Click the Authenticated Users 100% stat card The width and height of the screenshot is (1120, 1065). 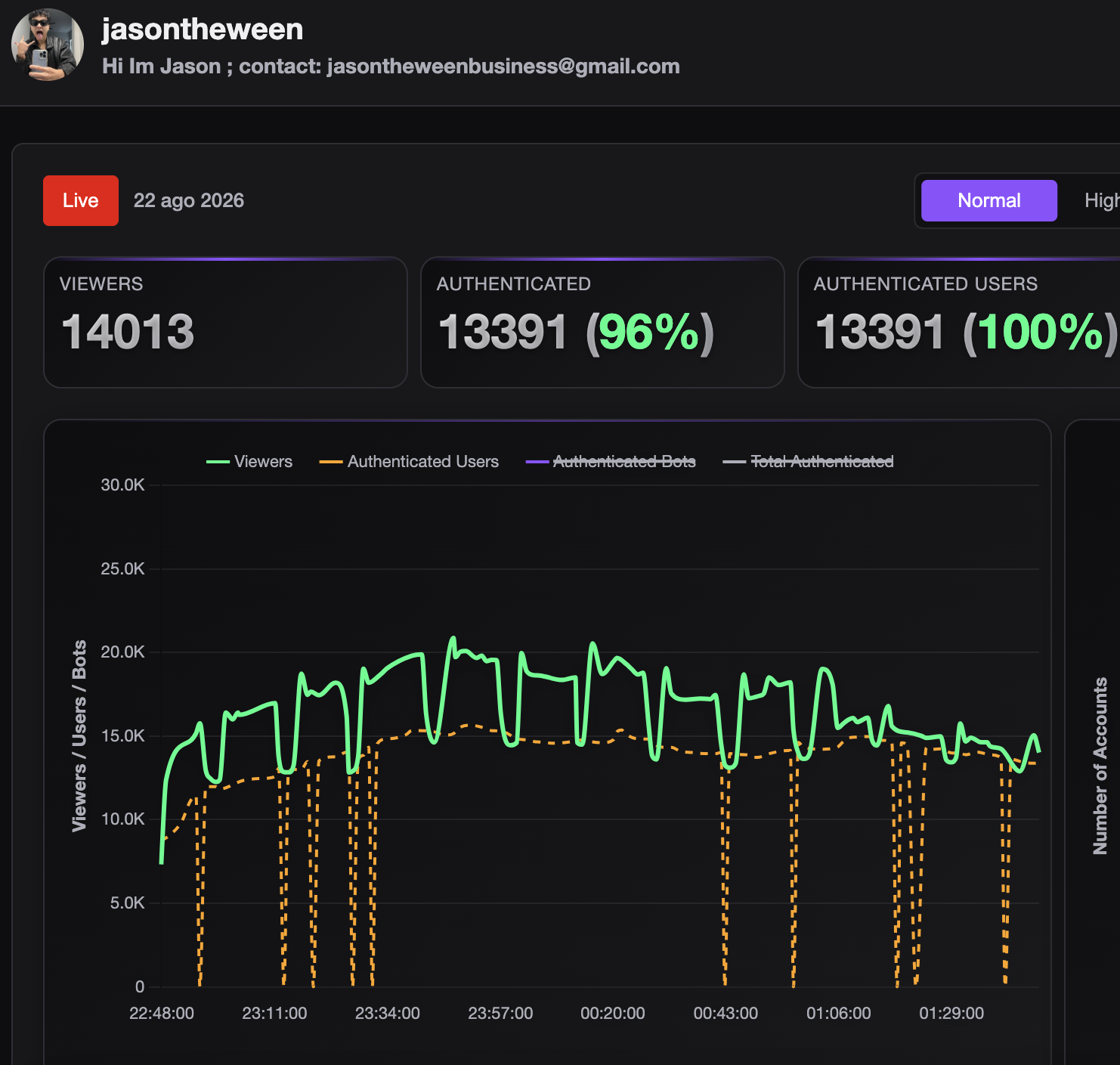[x=959, y=323]
